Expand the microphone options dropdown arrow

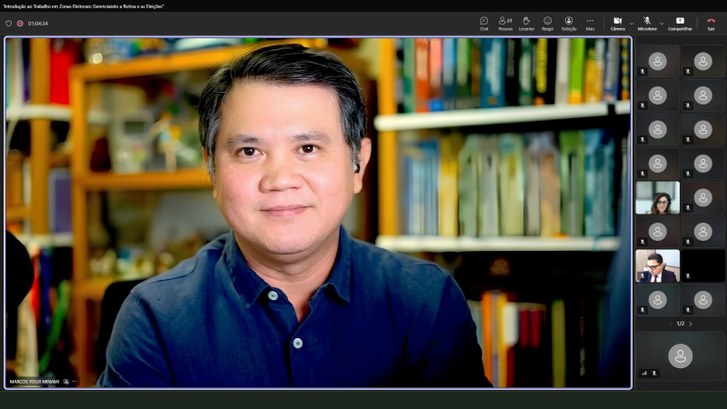662,24
